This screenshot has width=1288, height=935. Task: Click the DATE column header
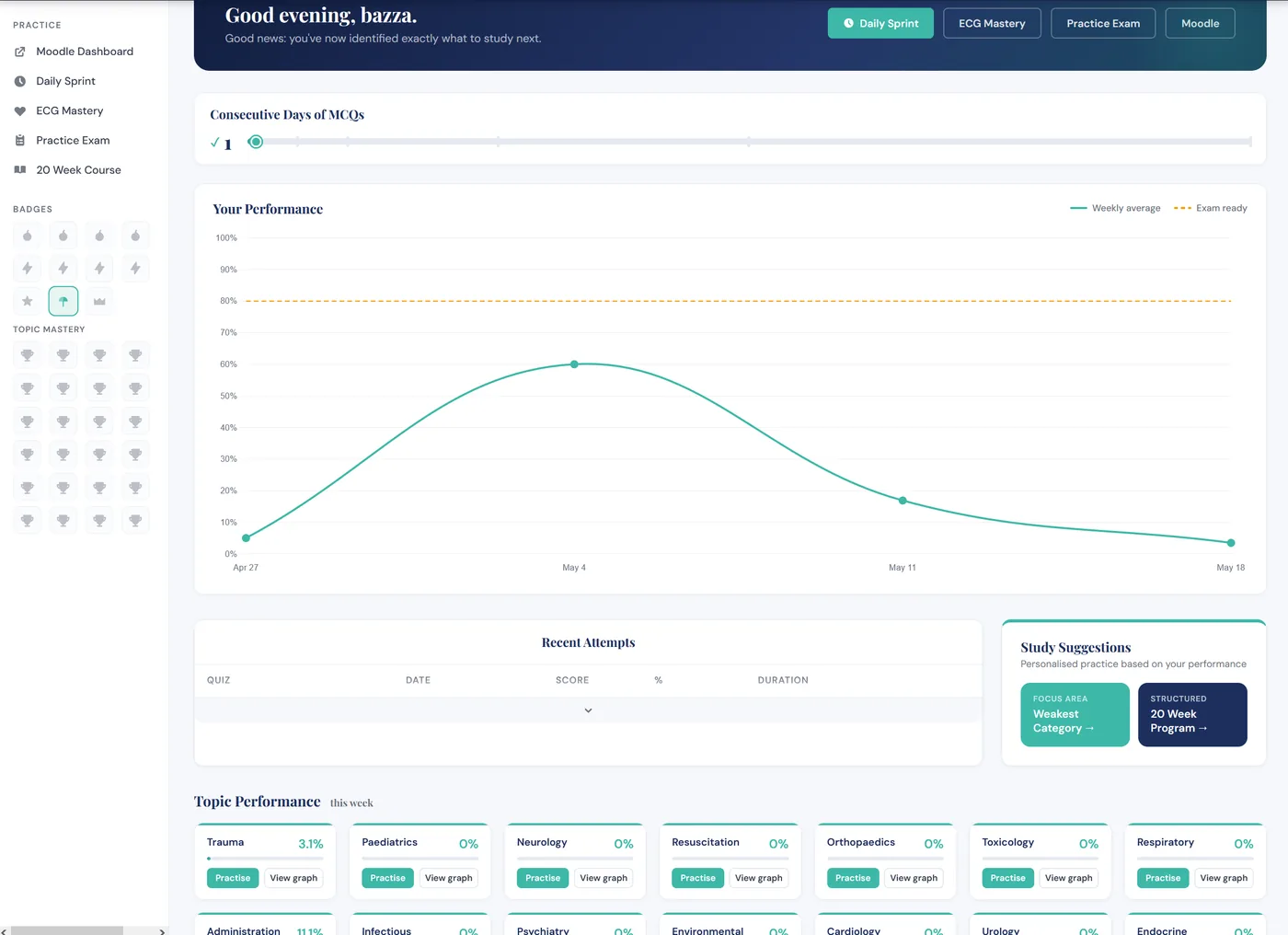tap(419, 680)
